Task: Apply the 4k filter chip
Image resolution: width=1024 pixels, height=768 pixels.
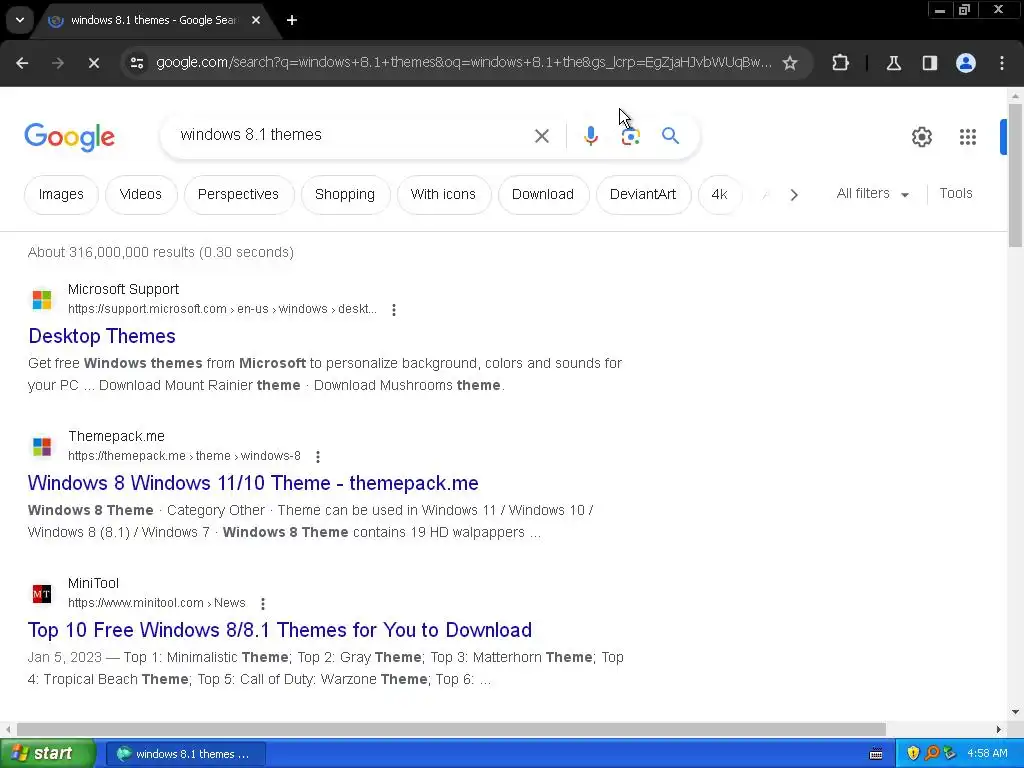Action: click(x=720, y=195)
